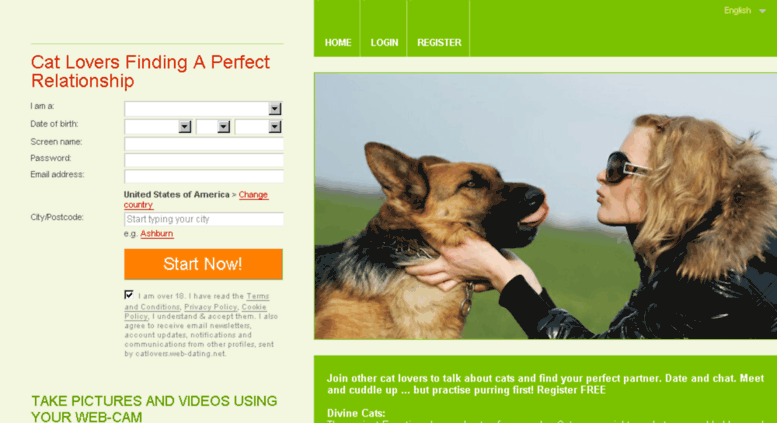Click the Start Now! button
Screen dimensions: 777x423
pyautogui.click(x=203, y=264)
